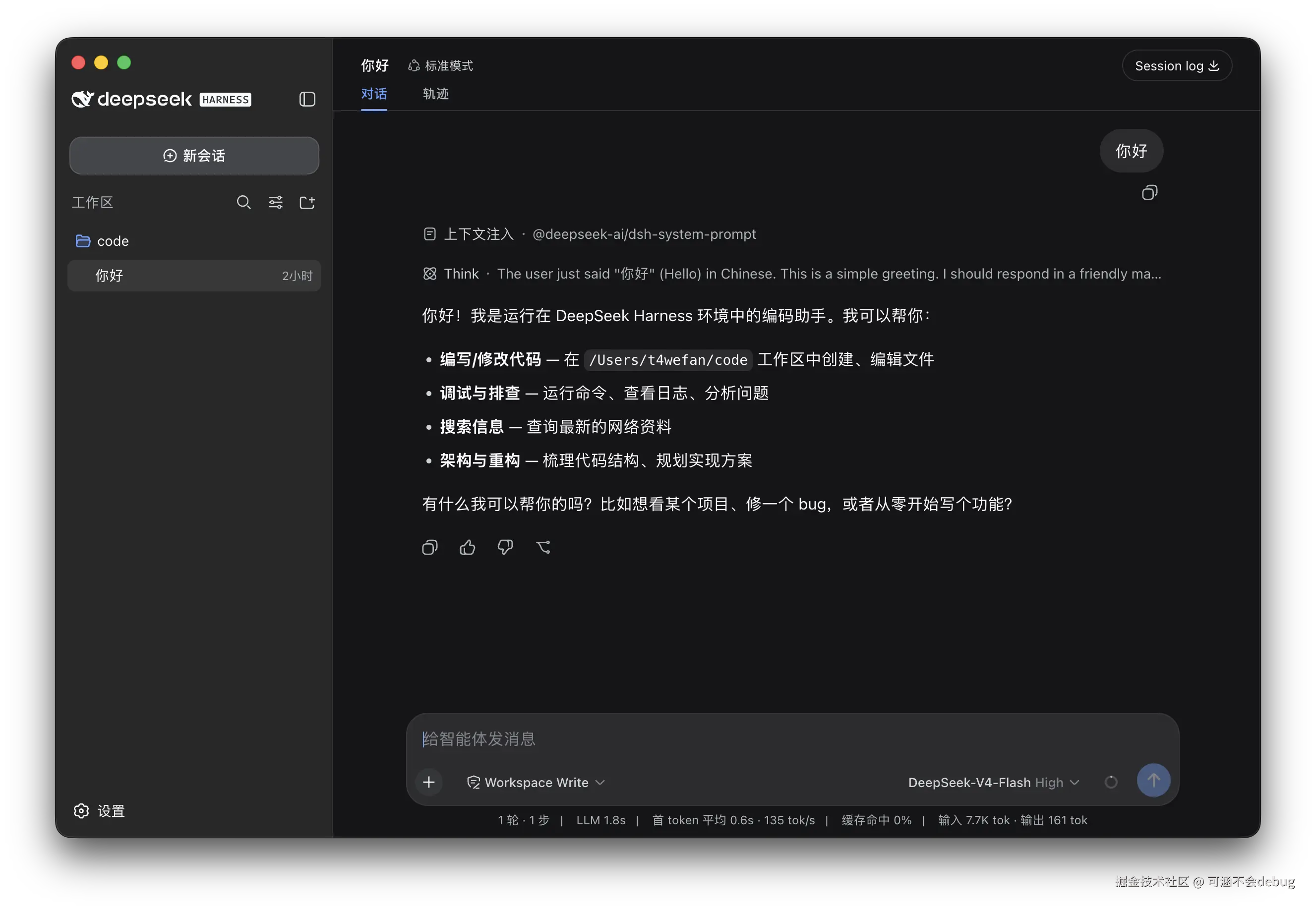The image size is (1316, 911).
Task: Give a thumbs down to the reply
Action: pyautogui.click(x=505, y=547)
